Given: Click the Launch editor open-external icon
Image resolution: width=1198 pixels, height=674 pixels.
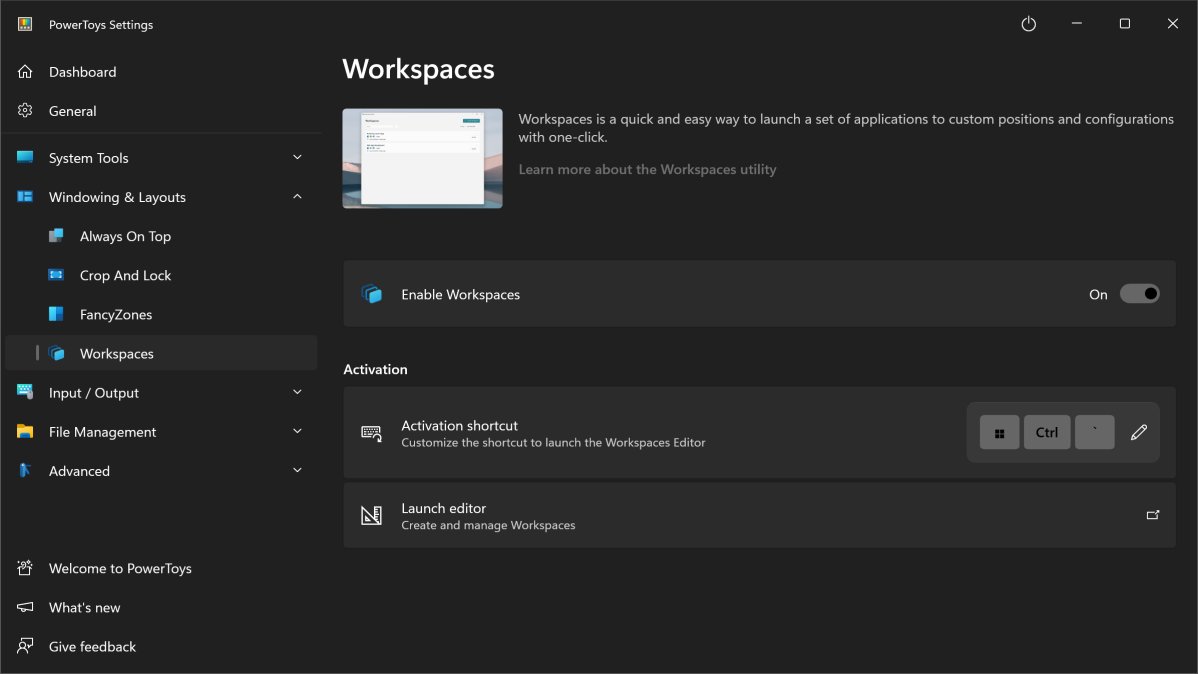Looking at the screenshot, I should pyautogui.click(x=1152, y=515).
